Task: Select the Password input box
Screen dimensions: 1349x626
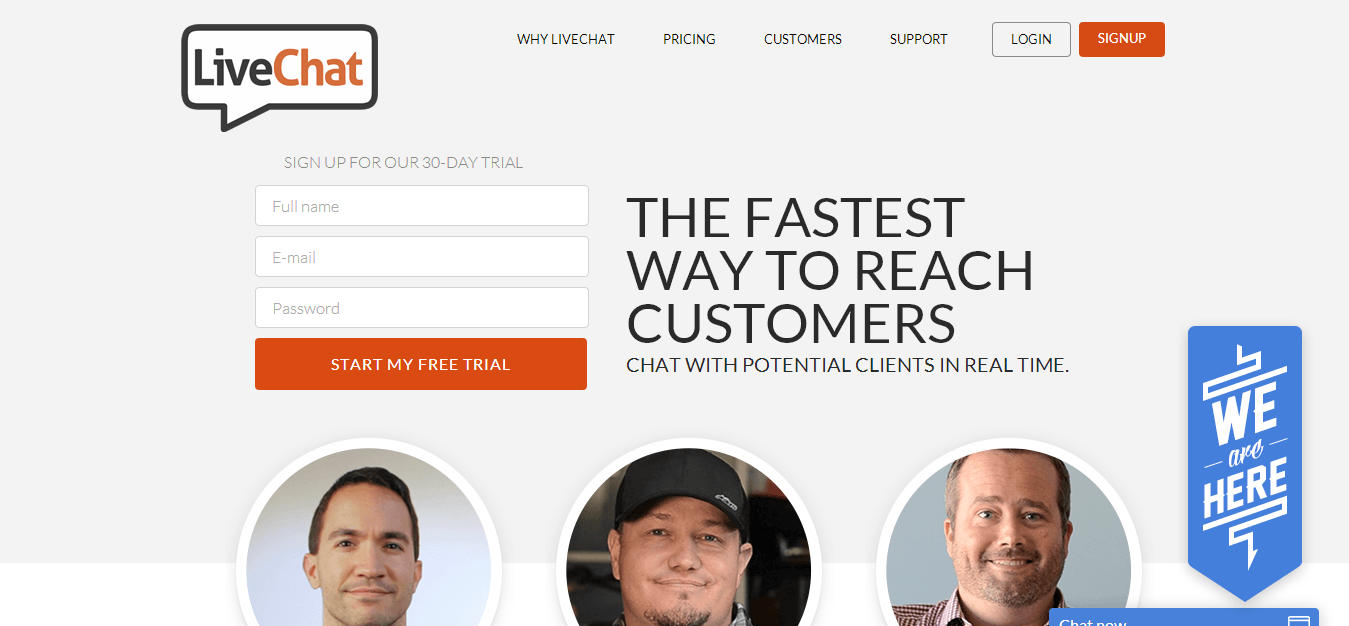Action: point(422,308)
